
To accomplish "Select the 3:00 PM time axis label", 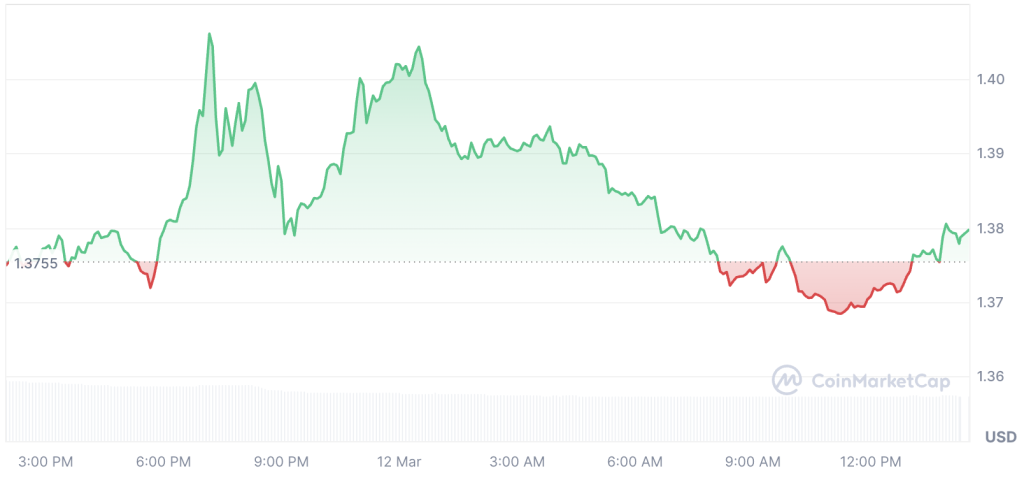I will point(47,461).
